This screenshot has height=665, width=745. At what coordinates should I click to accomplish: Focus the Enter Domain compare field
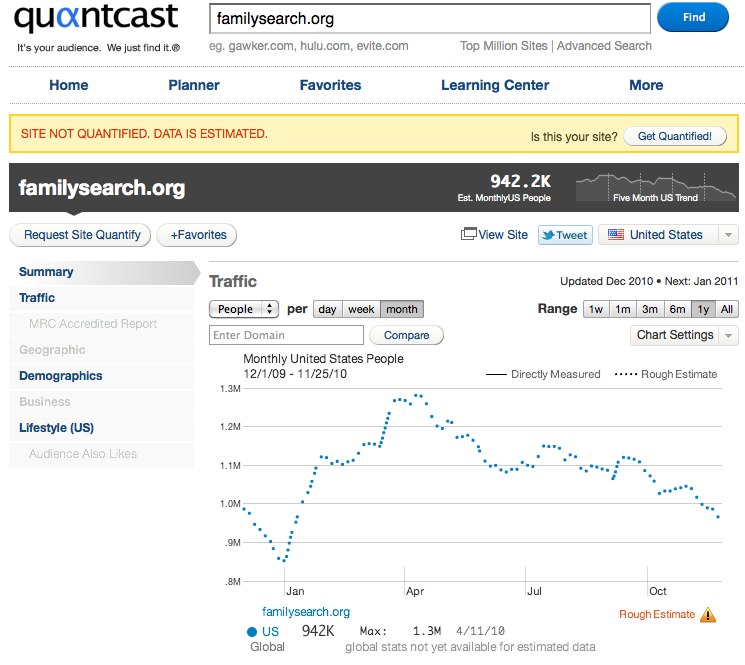point(286,335)
